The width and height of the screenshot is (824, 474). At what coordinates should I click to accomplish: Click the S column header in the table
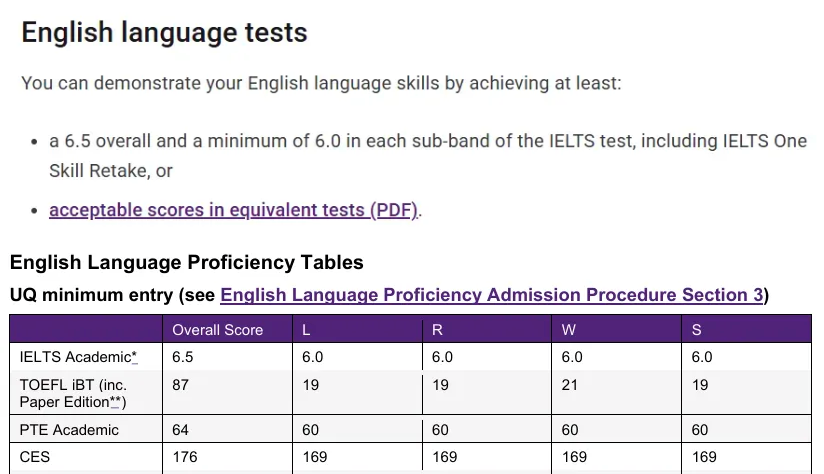696,329
